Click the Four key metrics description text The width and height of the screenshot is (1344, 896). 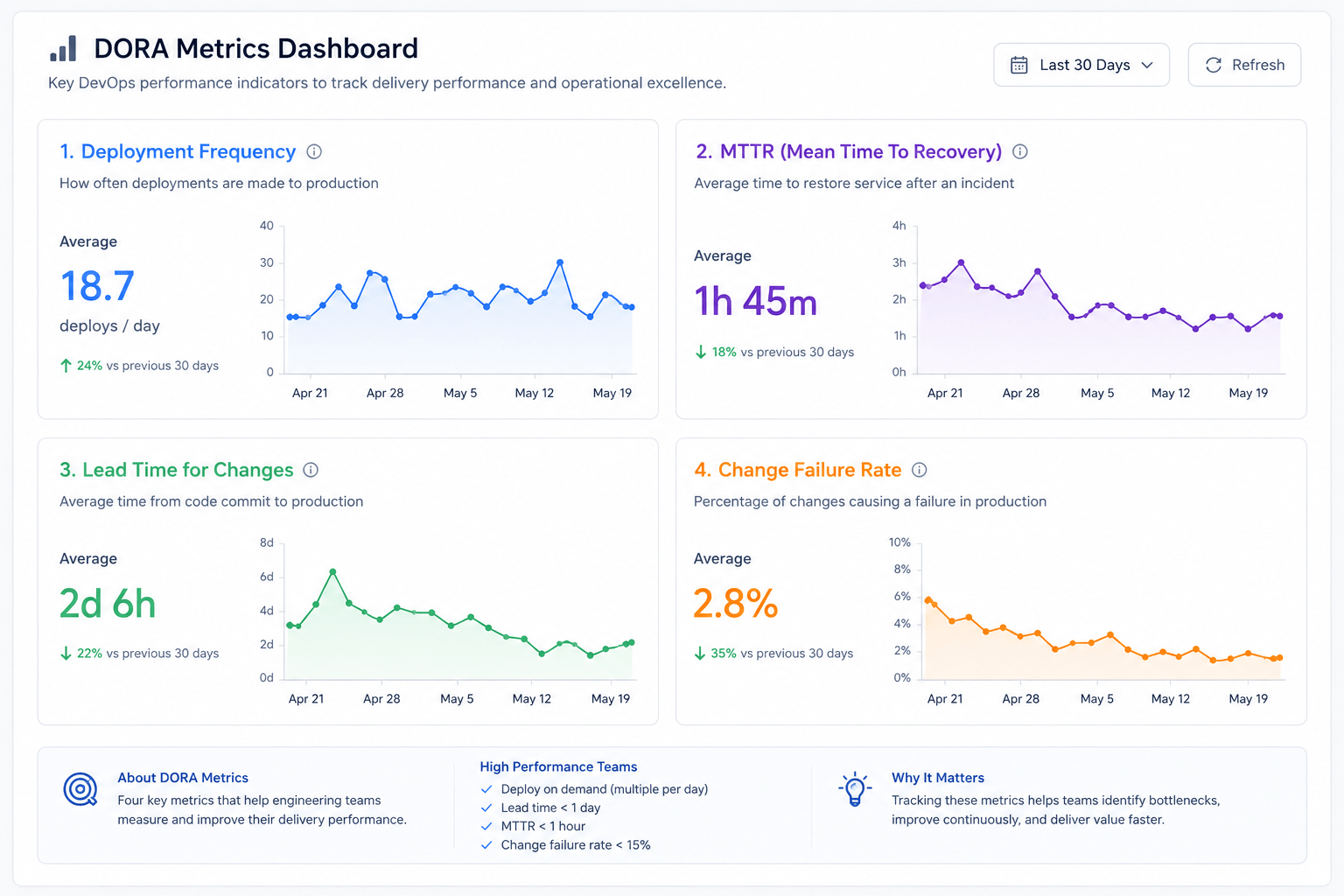coord(262,810)
